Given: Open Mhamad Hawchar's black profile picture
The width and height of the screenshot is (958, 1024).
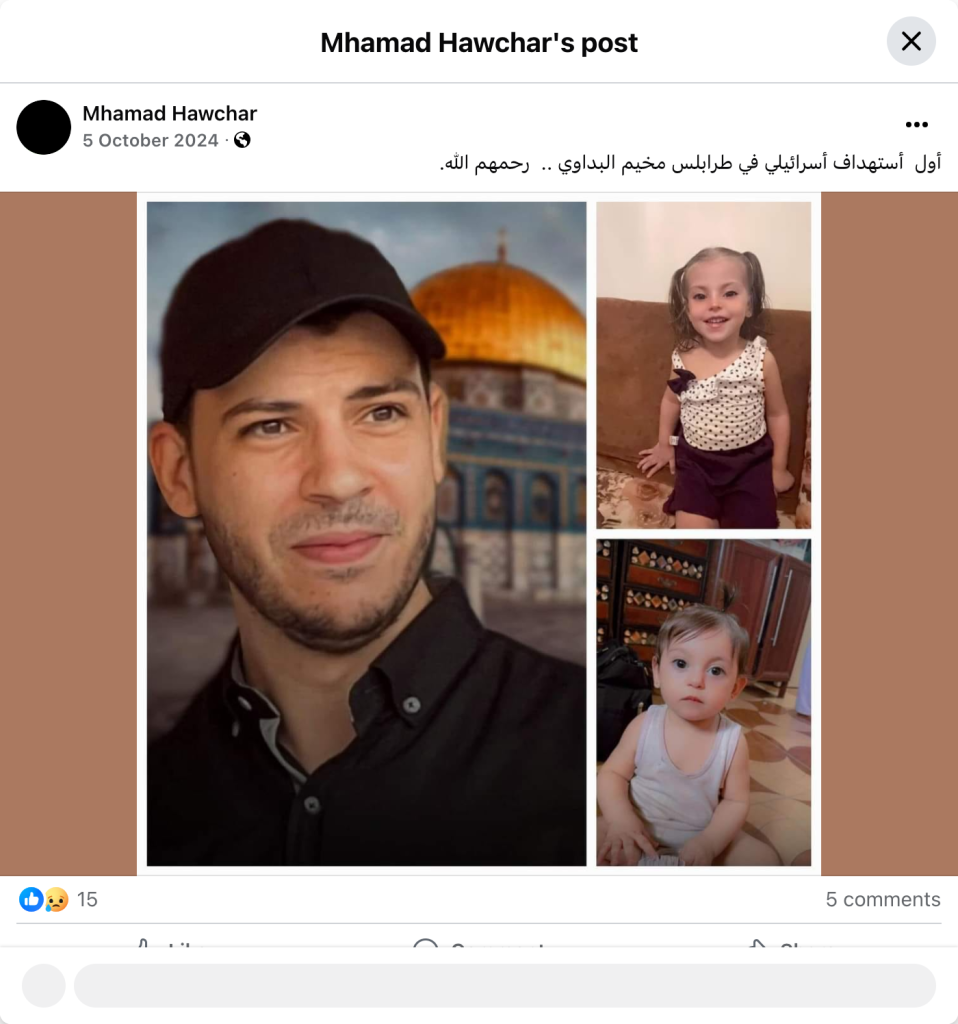Looking at the screenshot, I should (44, 127).
